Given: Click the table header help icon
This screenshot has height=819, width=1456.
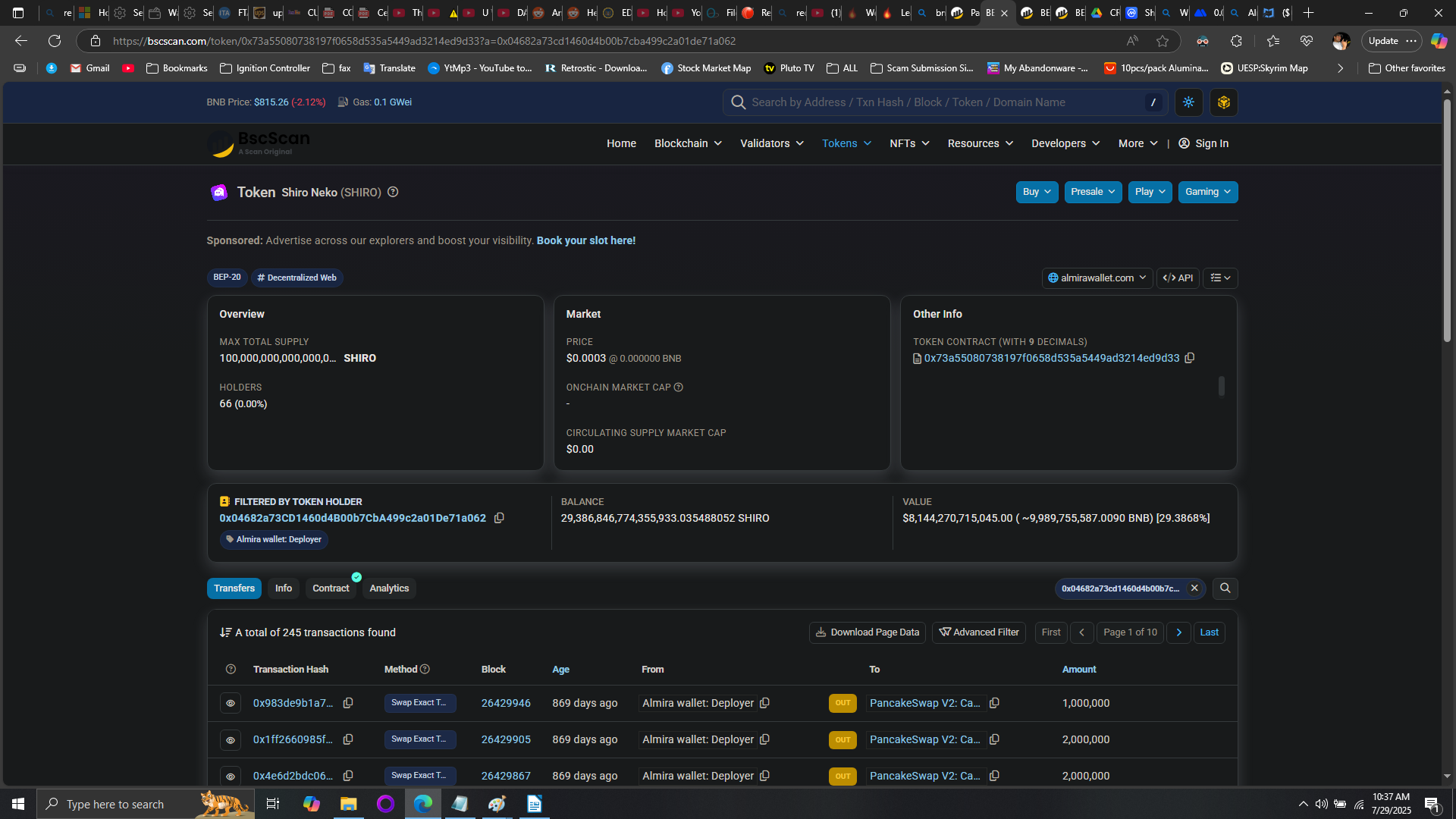Looking at the screenshot, I should (231, 669).
